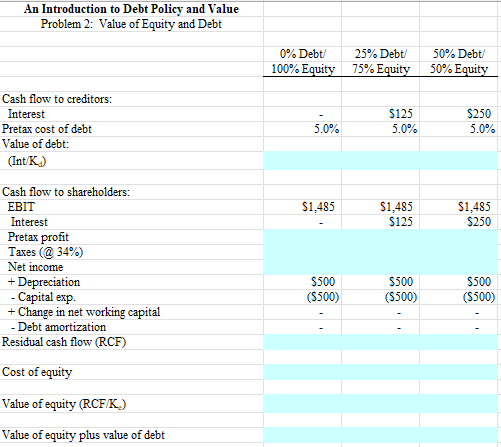Select 'Value of equity plus value of debt' label

[x=83, y=435]
